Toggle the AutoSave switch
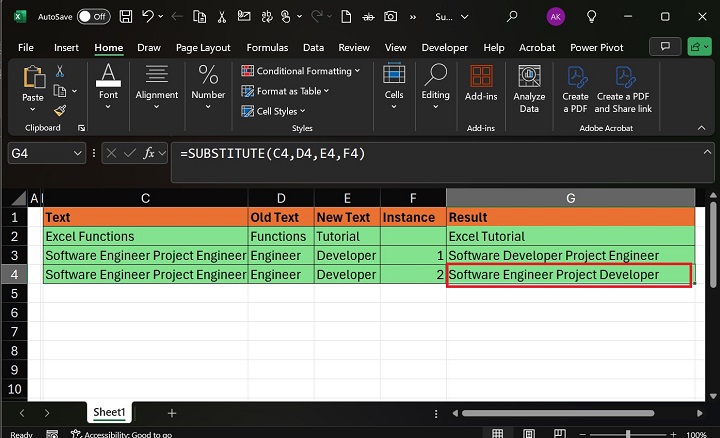Viewport: 720px width, 438px height. [x=93, y=16]
